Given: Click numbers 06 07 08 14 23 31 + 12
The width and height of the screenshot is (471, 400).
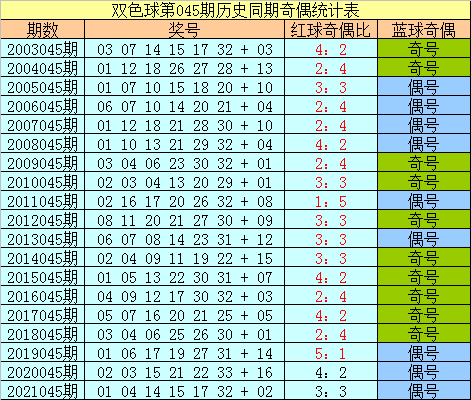Looking at the screenshot, I should (x=185, y=239).
